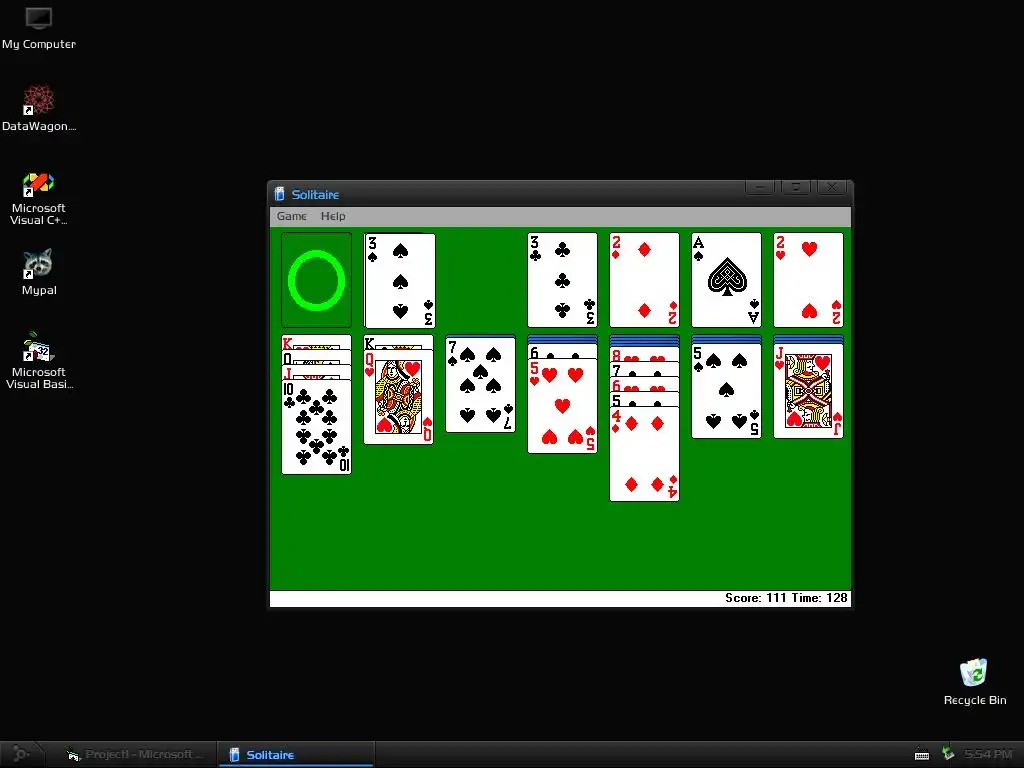Click the empty deck green circle to redeal
Screen dimensions: 1024x768
point(316,280)
